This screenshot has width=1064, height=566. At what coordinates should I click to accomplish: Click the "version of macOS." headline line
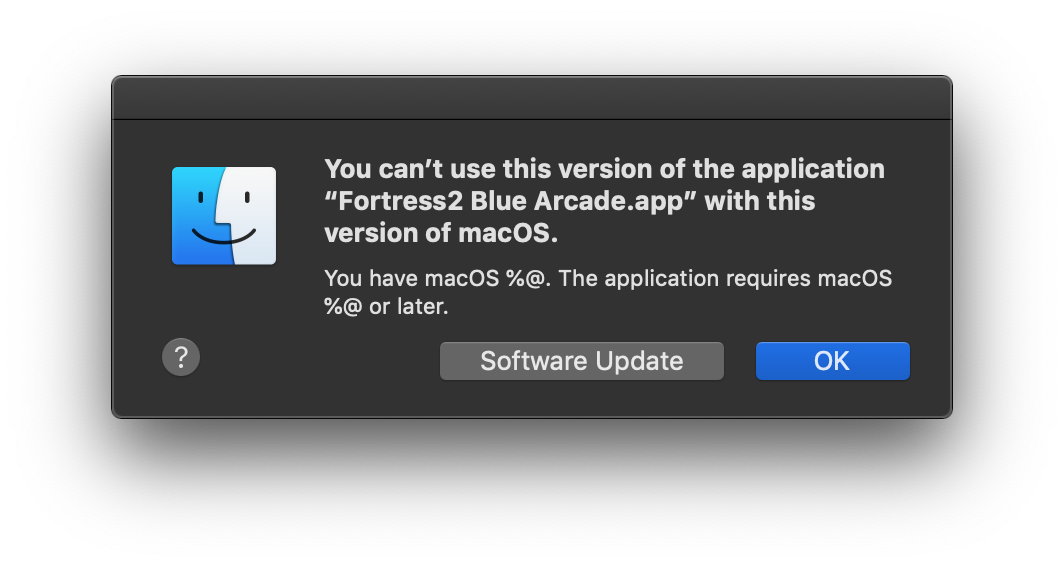pos(441,233)
